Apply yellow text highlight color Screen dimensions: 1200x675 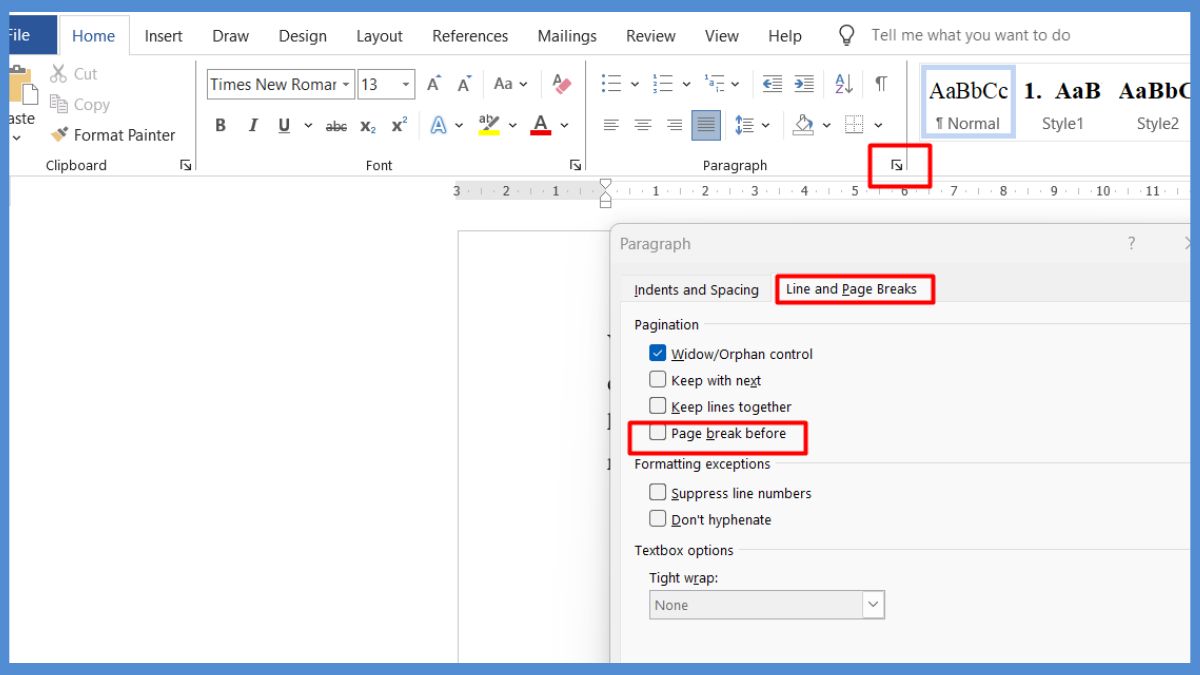pyautogui.click(x=489, y=125)
